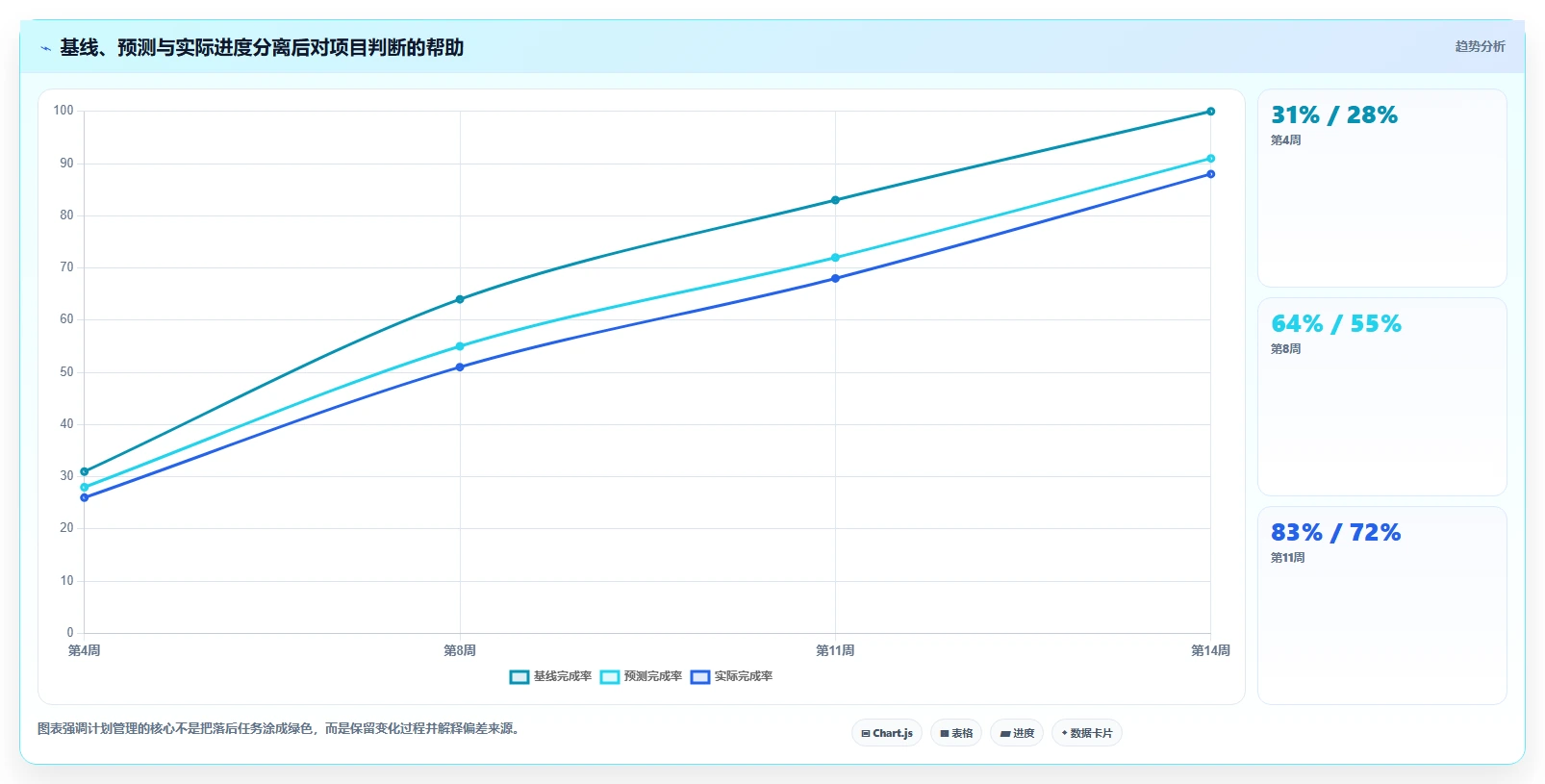Click the 第11周 x-axis label

click(x=835, y=651)
